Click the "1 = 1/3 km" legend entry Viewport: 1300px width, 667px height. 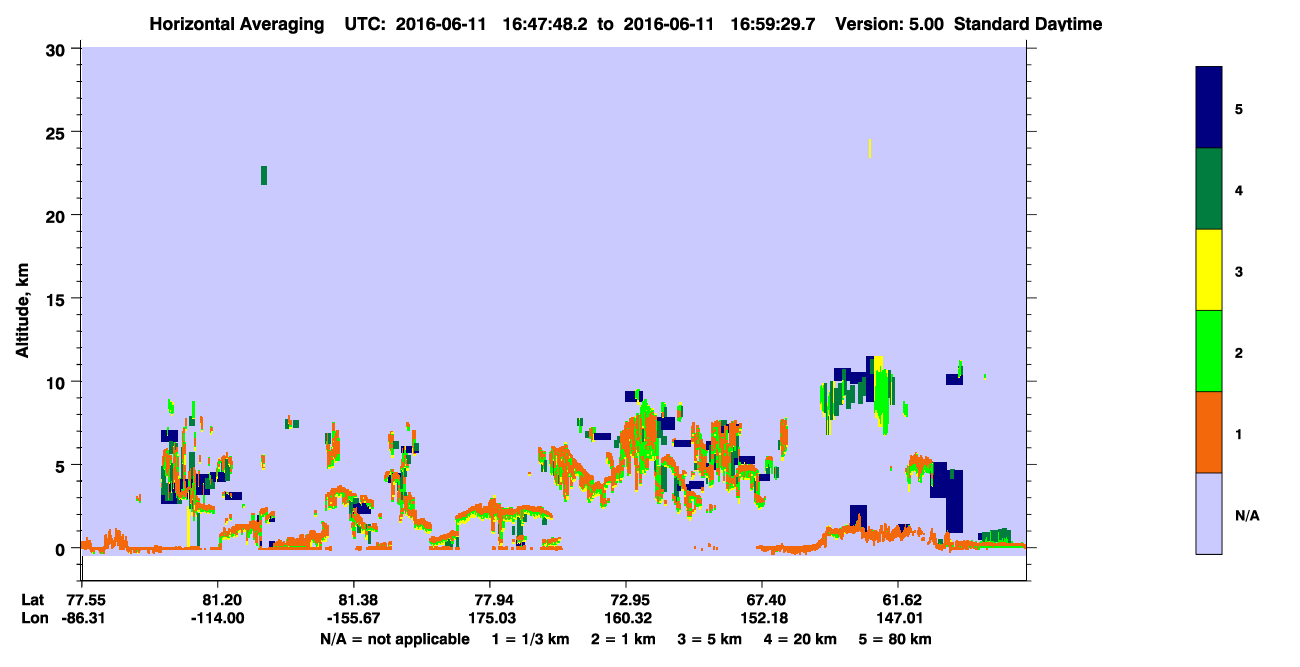(531, 639)
